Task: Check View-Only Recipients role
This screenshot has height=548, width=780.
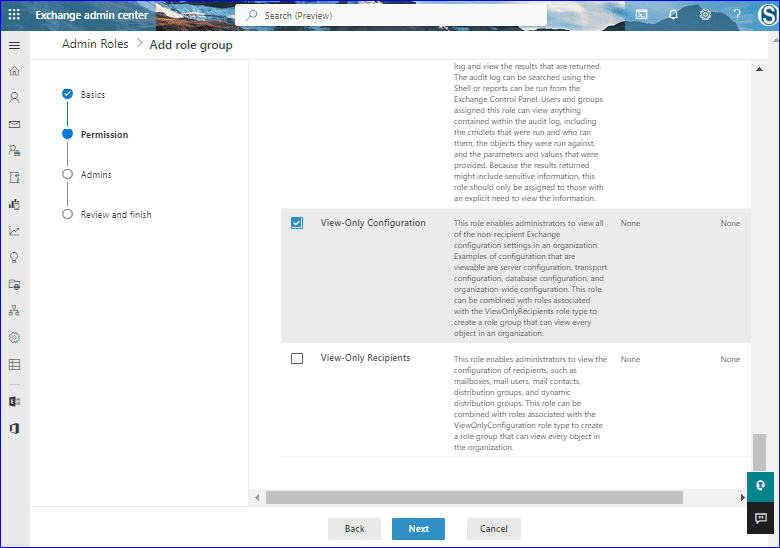Action: click(x=297, y=359)
